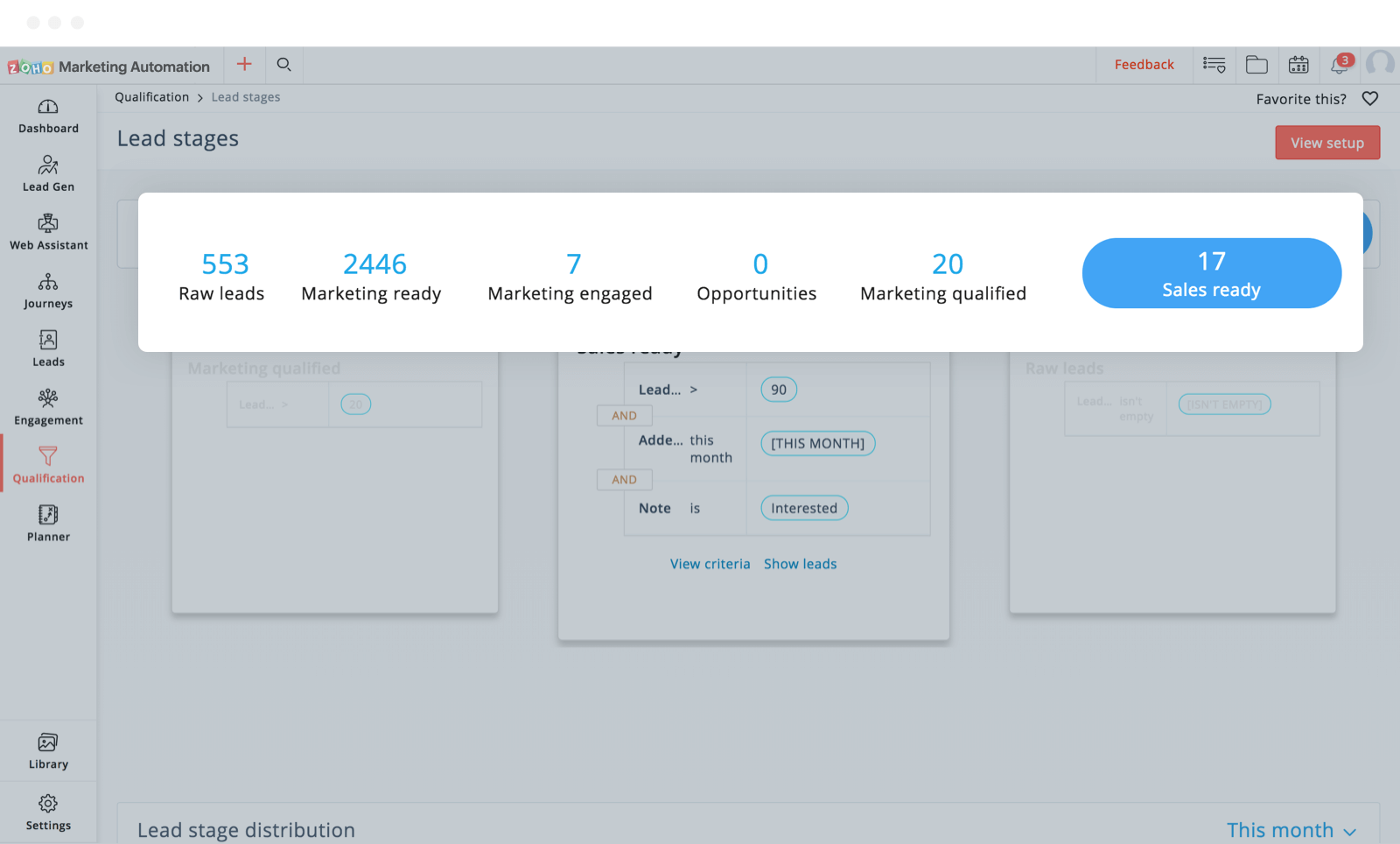Viewport: 1400px width, 844px height.
Task: Click the plus create-new icon
Action: (x=244, y=64)
